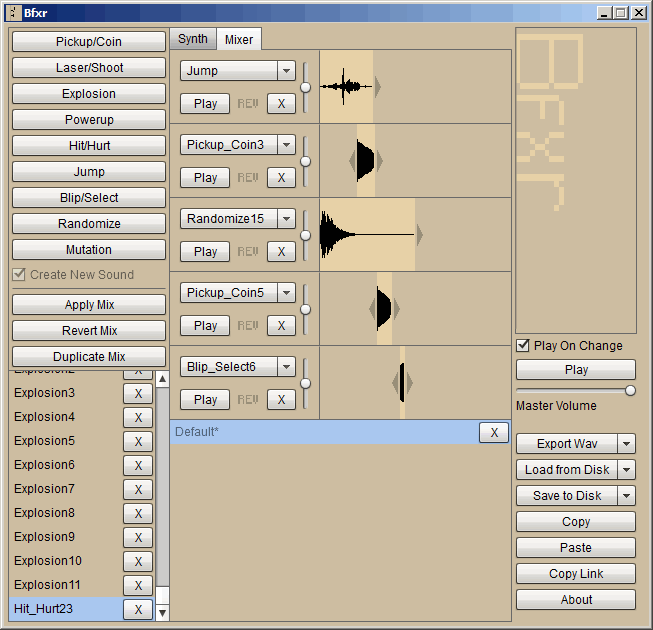Screen dimensions: 653x630
Task: Expand the Save to Disk options arrow
Action: pos(626,496)
